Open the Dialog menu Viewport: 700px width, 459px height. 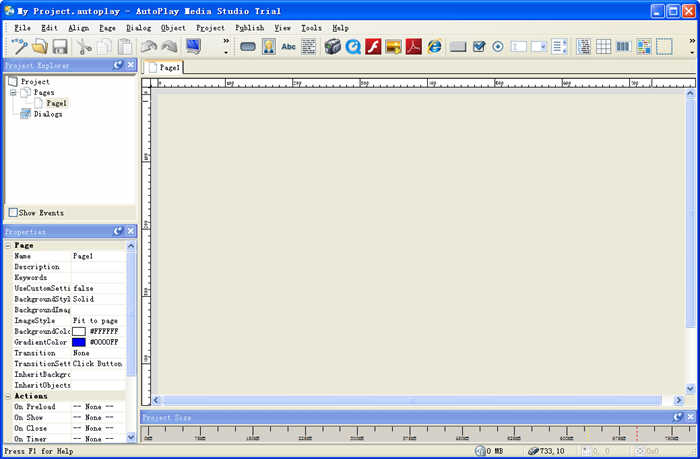click(138, 28)
